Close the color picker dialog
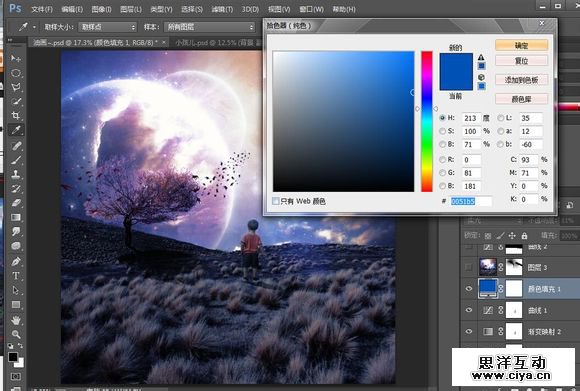This screenshot has width=580, height=391. click(x=542, y=23)
